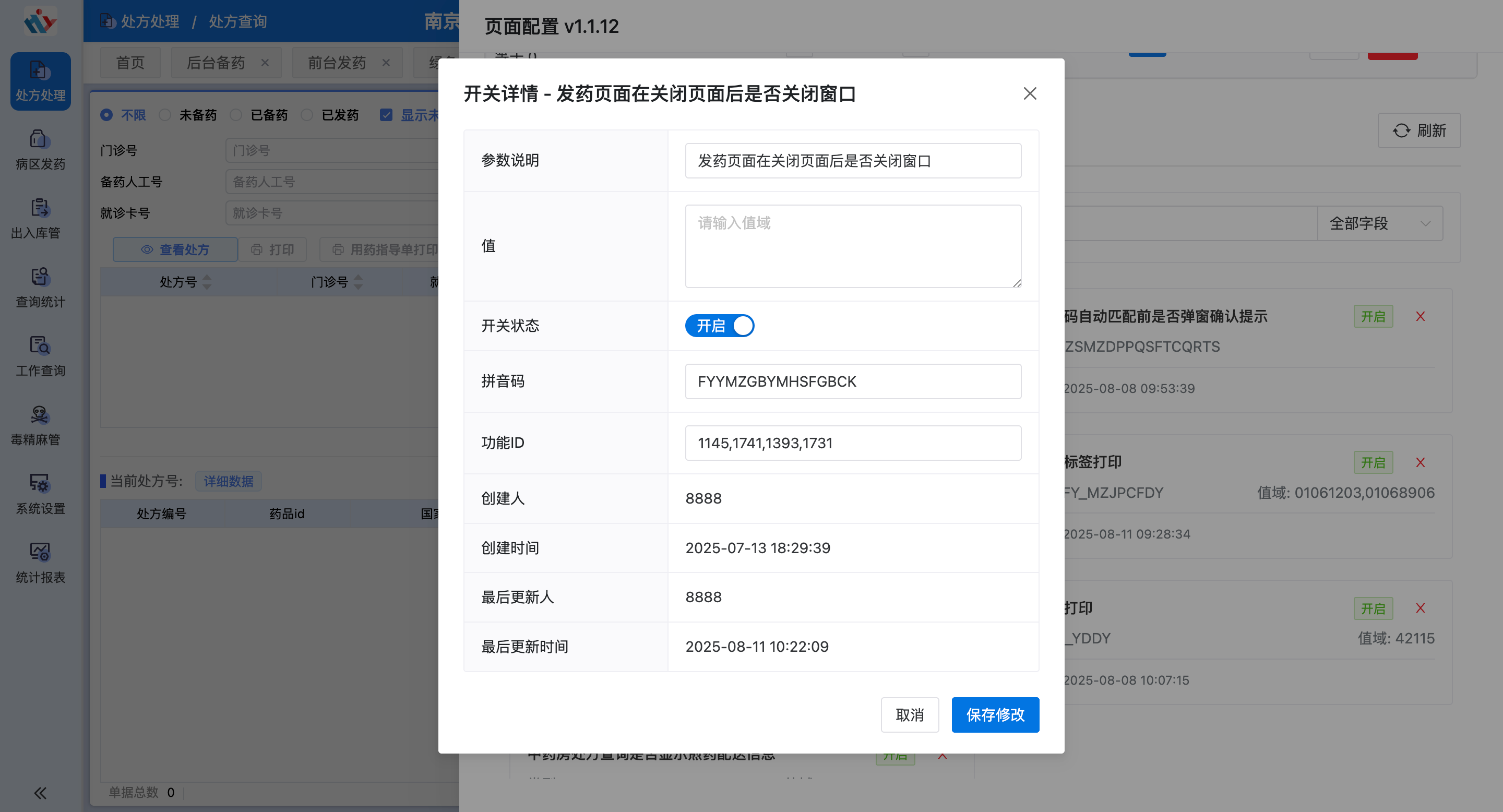Select the 毒精麻管 module icon
The image size is (1503, 812).
pos(39,425)
